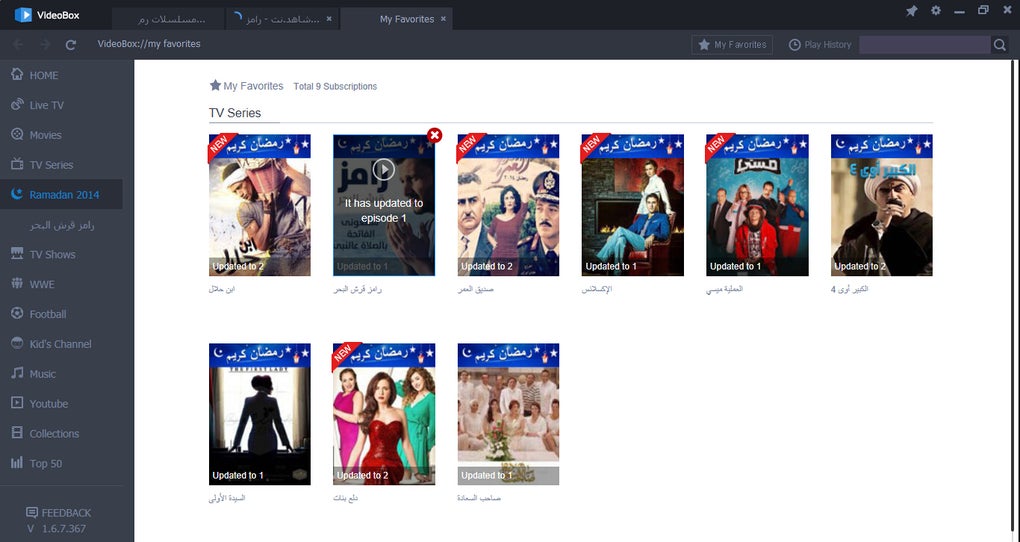This screenshot has height=542, width=1020.
Task: Select Ramadan 2014 in sidebar
Action: pyautogui.click(x=61, y=195)
